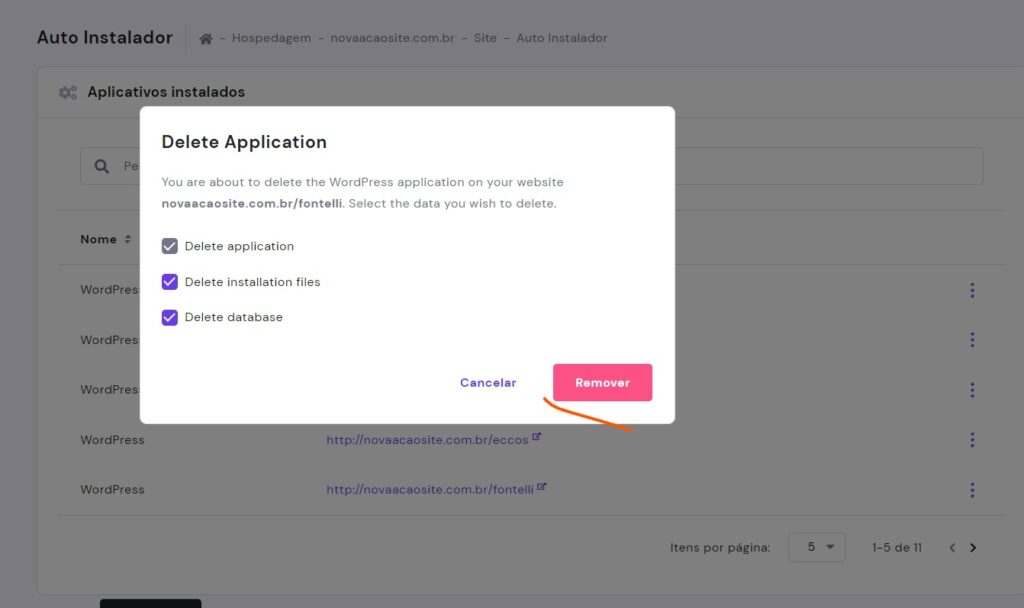Sort the list by Nome column
Image resolution: width=1024 pixels, height=608 pixels.
[106, 240]
